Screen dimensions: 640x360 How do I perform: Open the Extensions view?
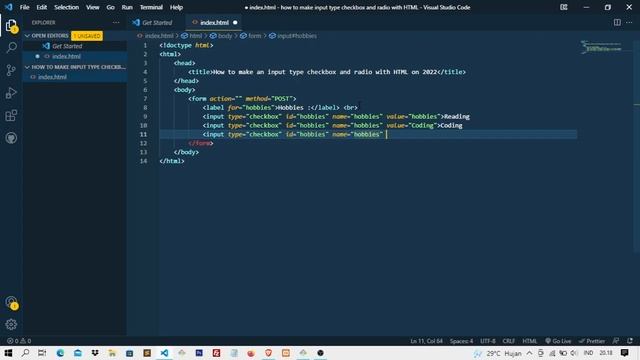[11, 116]
